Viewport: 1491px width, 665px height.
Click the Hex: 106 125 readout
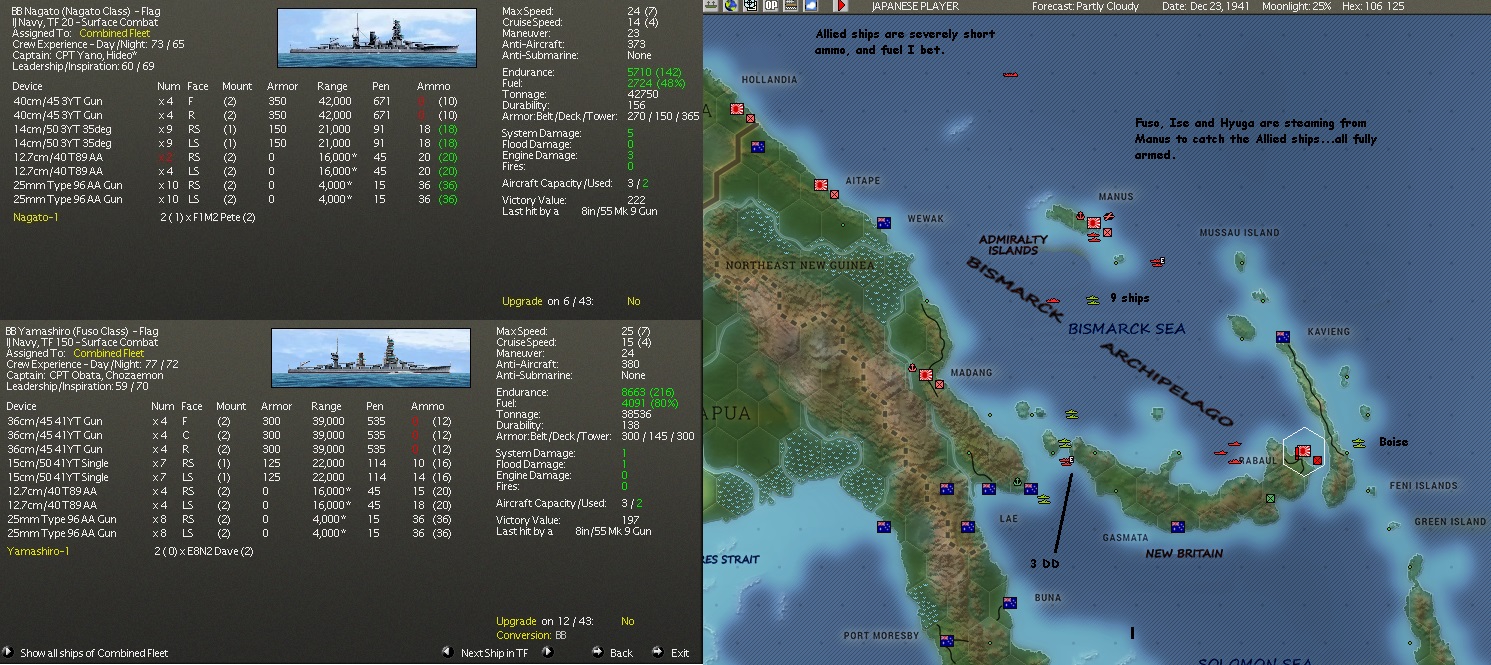tap(1373, 6)
